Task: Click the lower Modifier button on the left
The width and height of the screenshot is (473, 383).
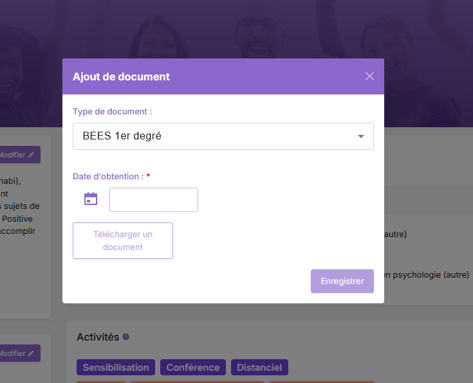Action: [19, 353]
